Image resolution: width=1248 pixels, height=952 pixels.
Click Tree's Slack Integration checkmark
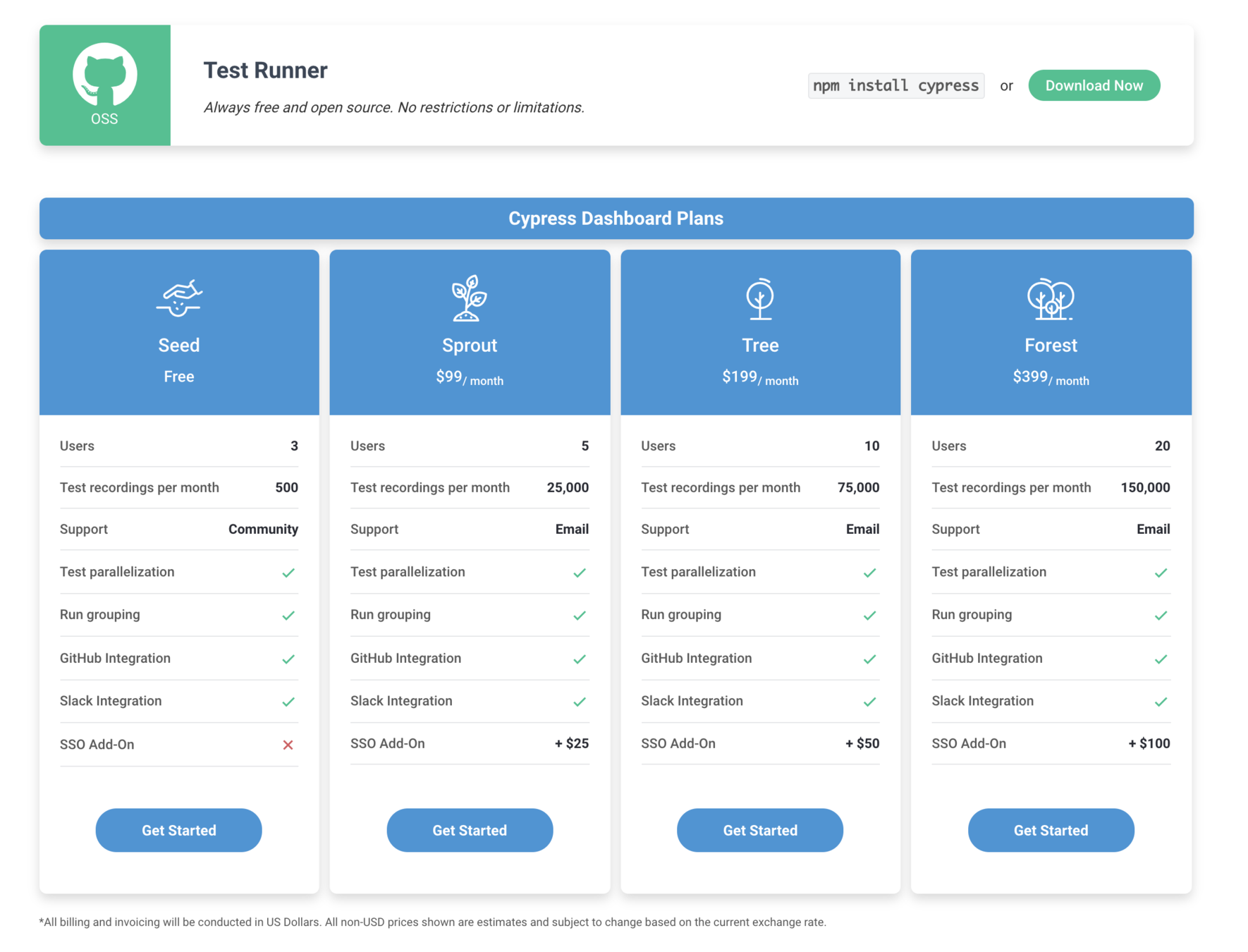tap(870, 702)
